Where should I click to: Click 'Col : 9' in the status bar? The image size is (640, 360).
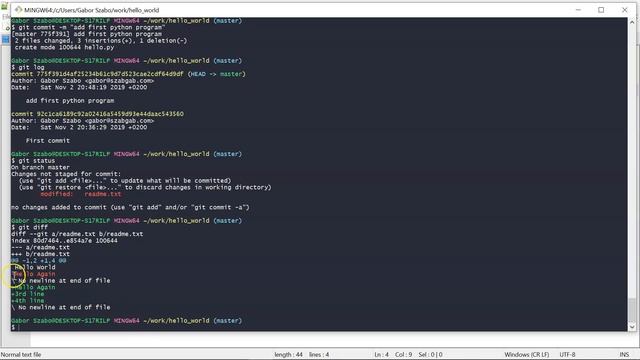(403, 355)
